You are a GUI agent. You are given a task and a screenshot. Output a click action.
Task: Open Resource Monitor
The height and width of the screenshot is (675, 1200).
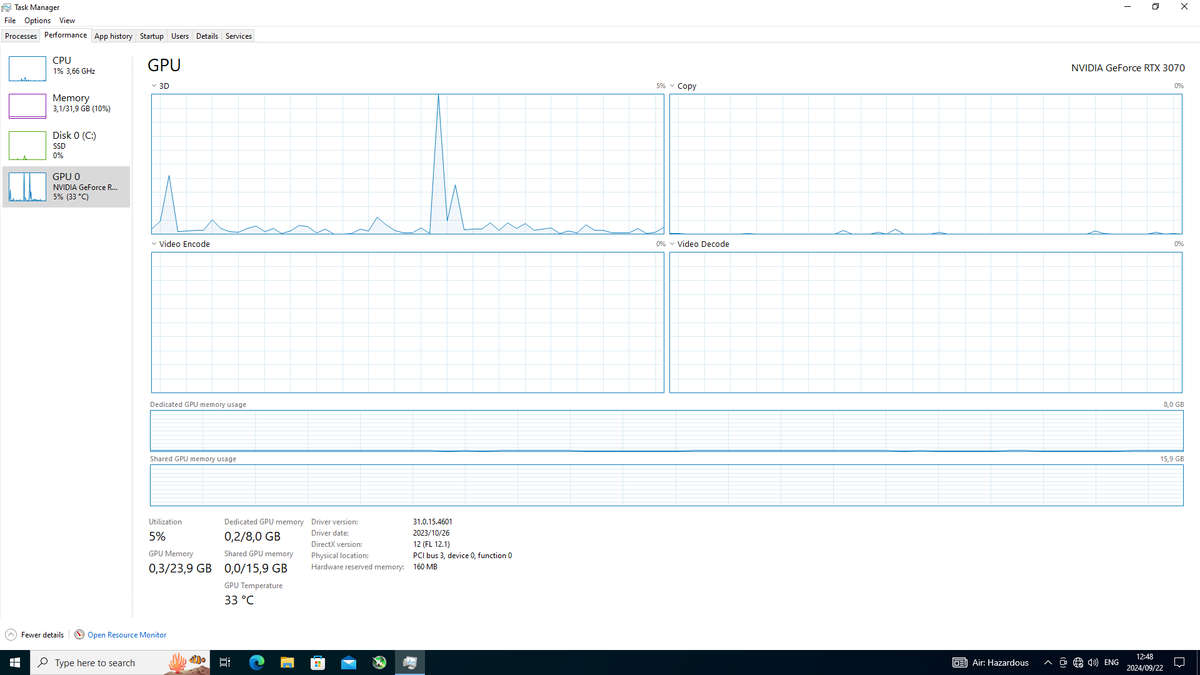coord(125,634)
